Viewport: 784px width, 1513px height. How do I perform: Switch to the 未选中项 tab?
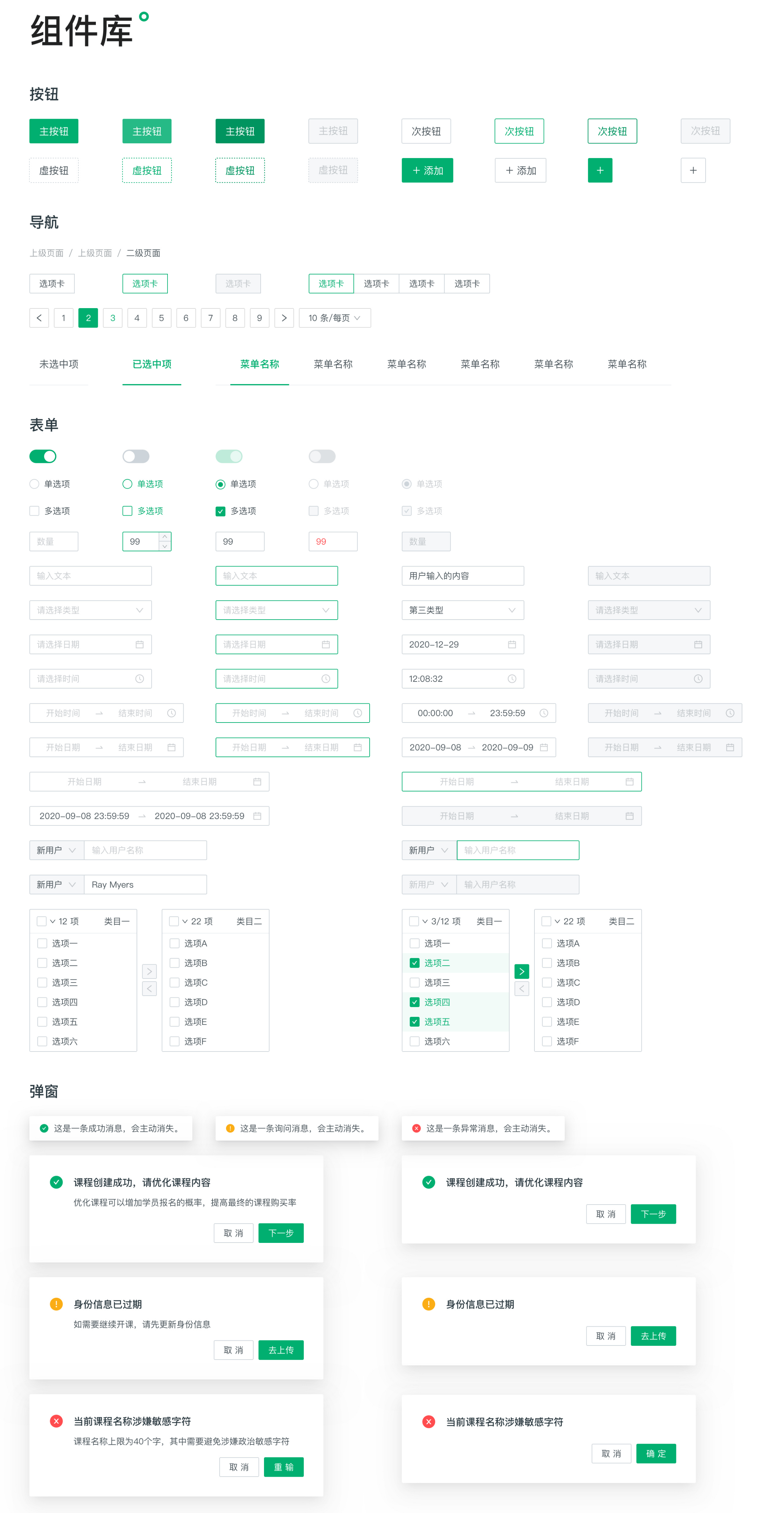[x=59, y=364]
